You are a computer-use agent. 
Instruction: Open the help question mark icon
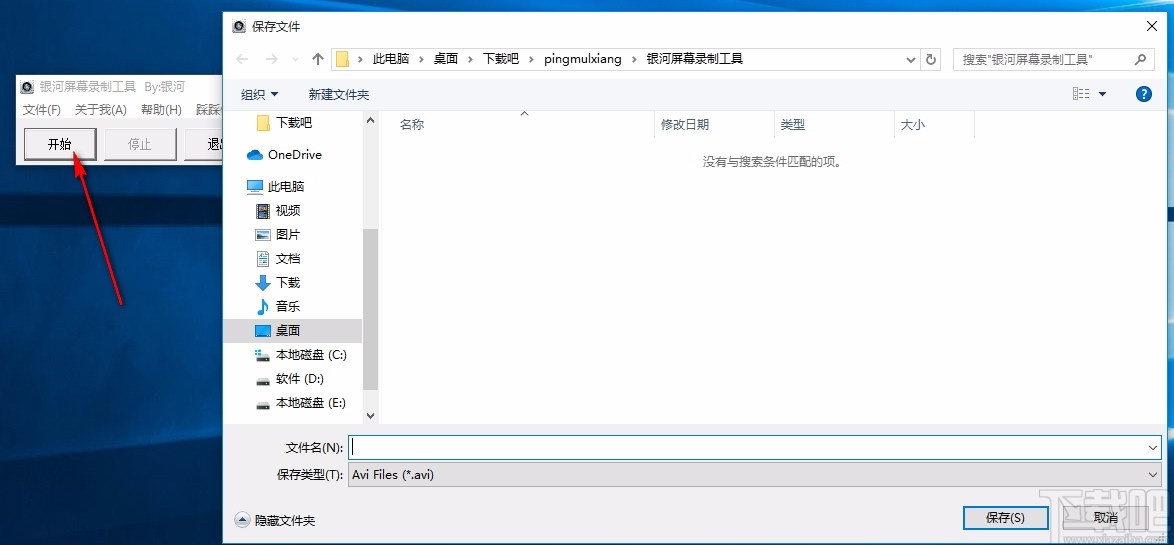1143,94
